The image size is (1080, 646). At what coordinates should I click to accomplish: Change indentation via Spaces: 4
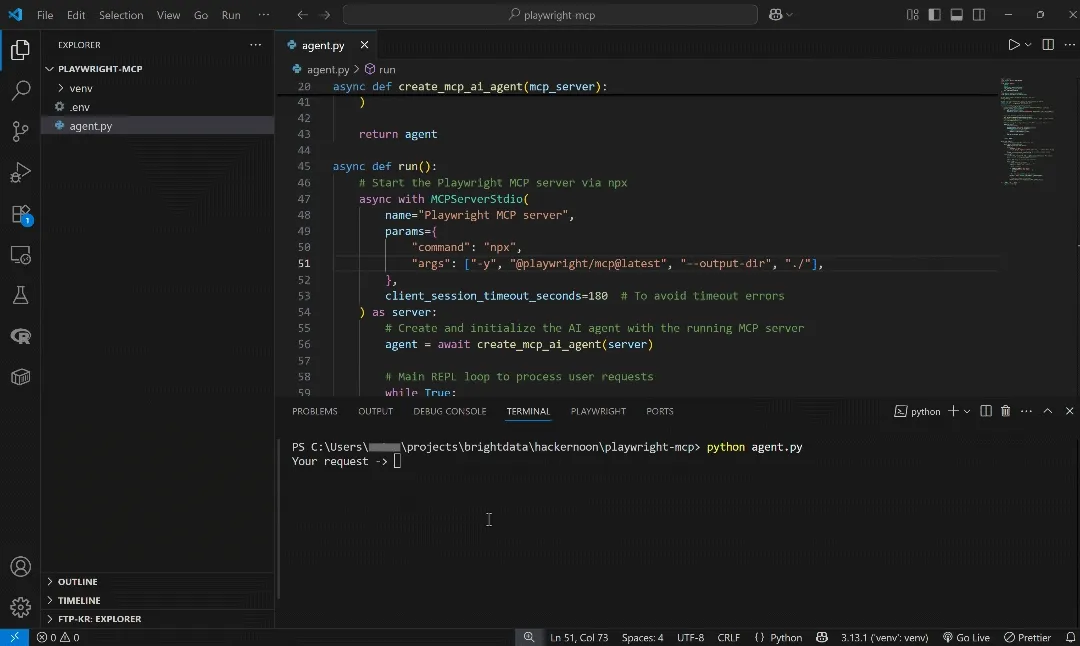(x=642, y=637)
